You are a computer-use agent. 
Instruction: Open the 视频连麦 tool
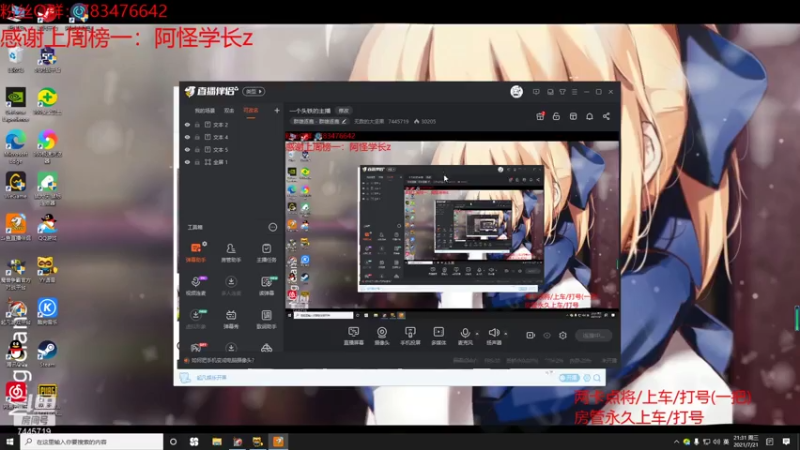pyautogui.click(x=195, y=286)
